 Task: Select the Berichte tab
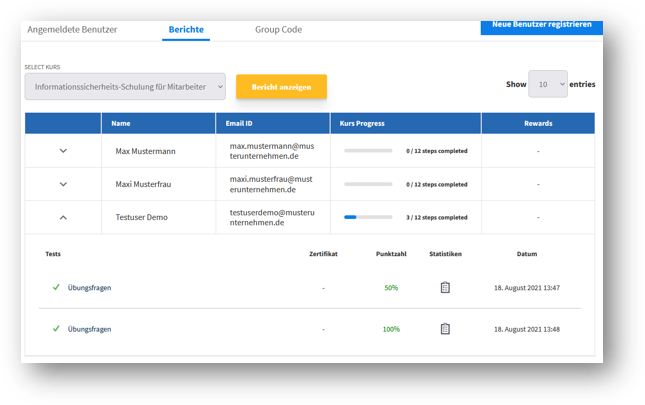click(186, 30)
